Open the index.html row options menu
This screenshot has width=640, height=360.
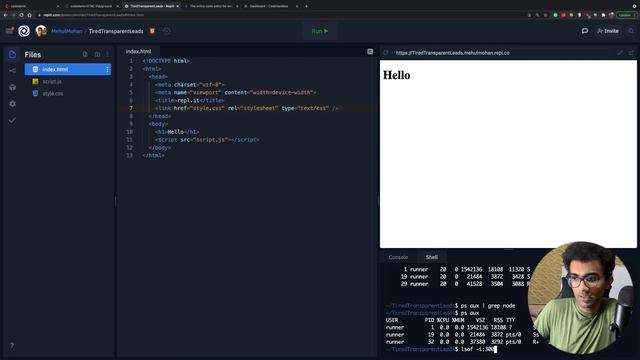pos(107,69)
